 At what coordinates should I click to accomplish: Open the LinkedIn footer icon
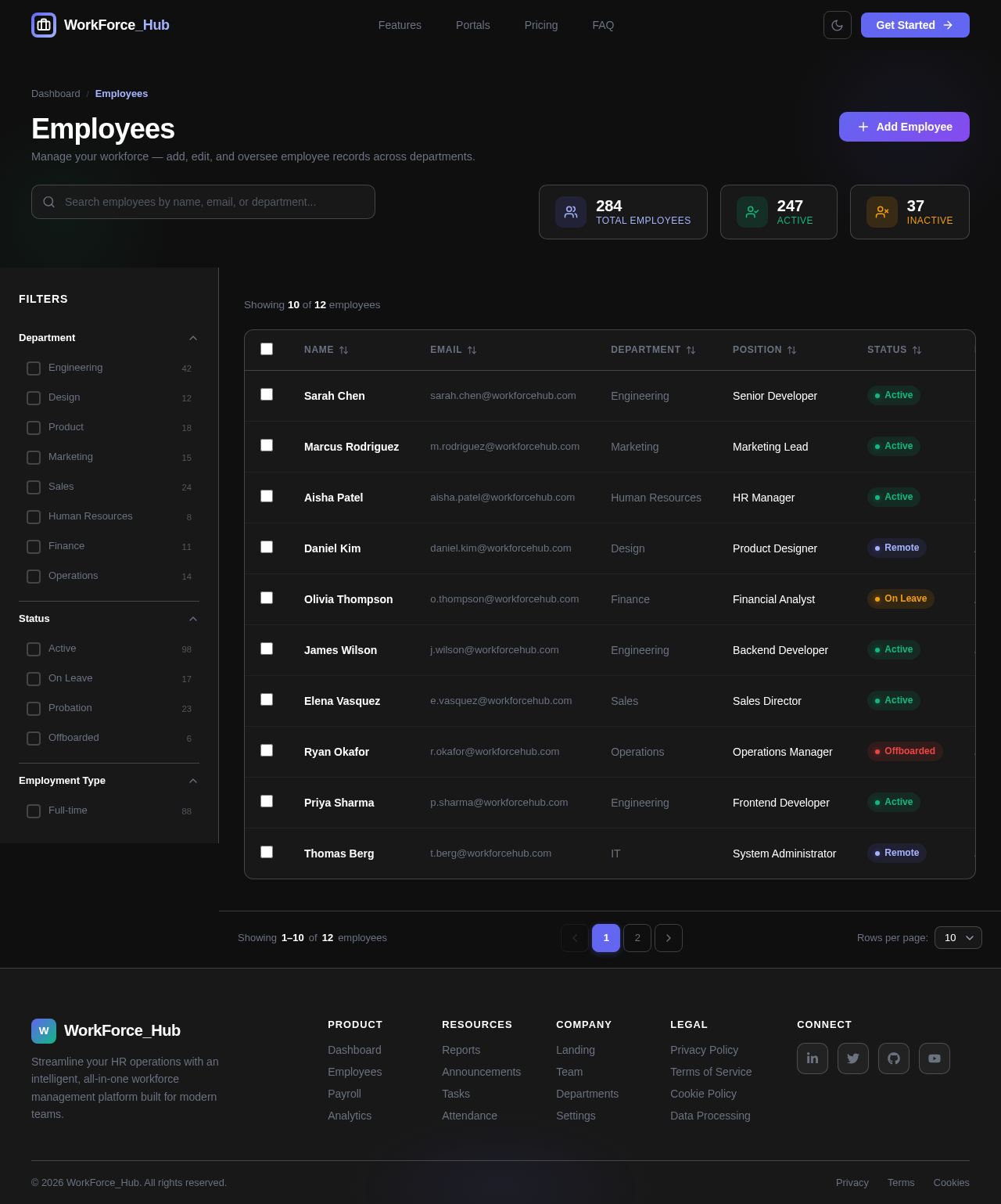pos(813,1058)
